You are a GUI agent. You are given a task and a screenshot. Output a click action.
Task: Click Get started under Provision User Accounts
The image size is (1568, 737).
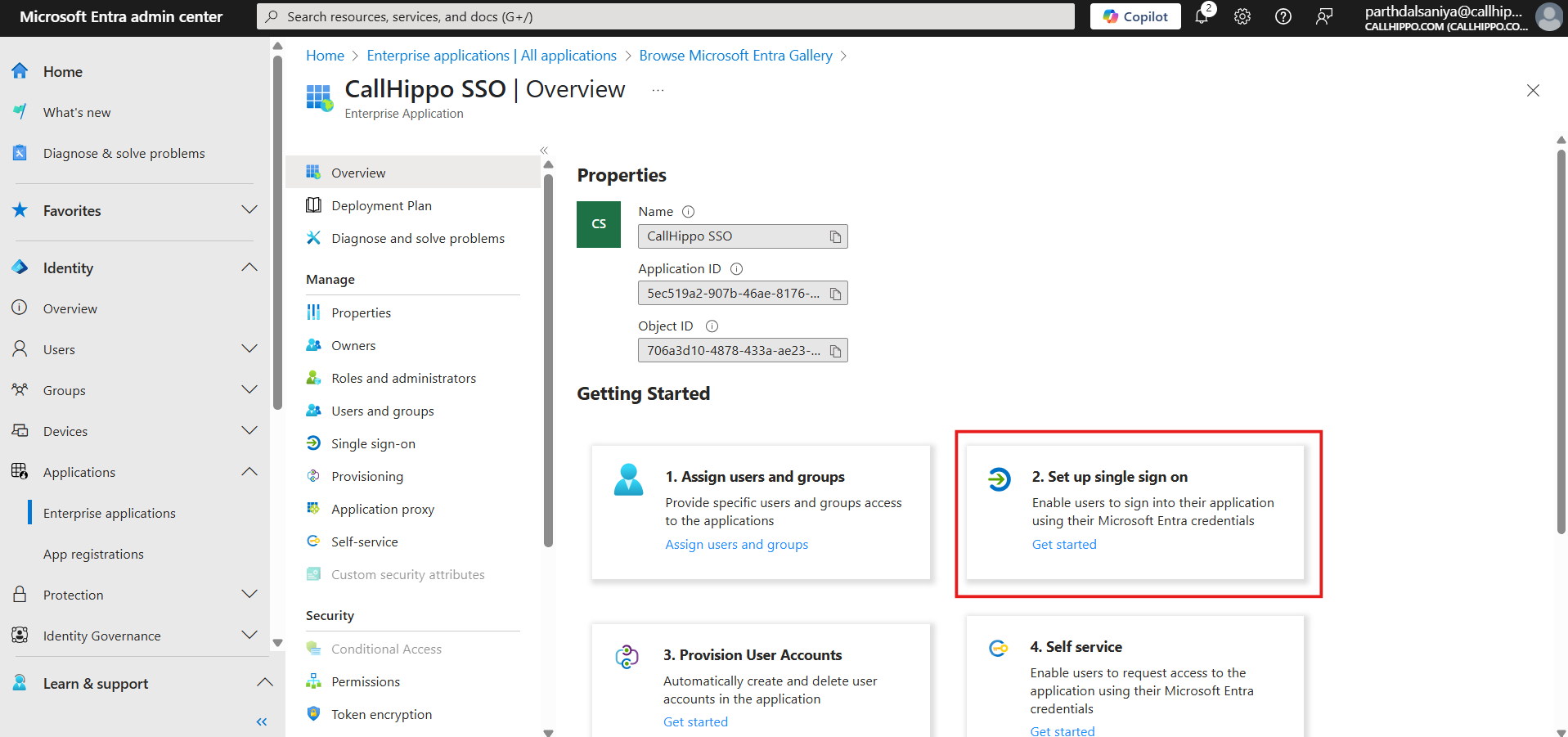point(695,722)
